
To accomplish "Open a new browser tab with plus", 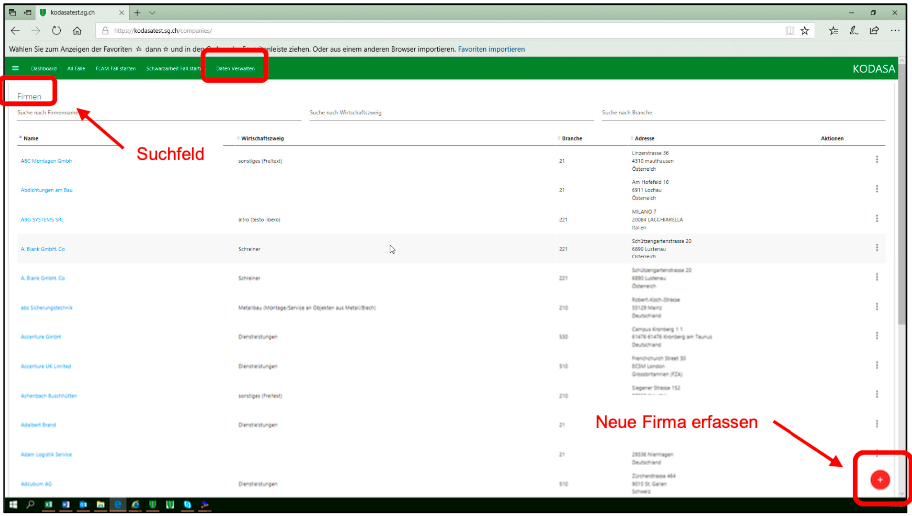I will coord(137,12).
